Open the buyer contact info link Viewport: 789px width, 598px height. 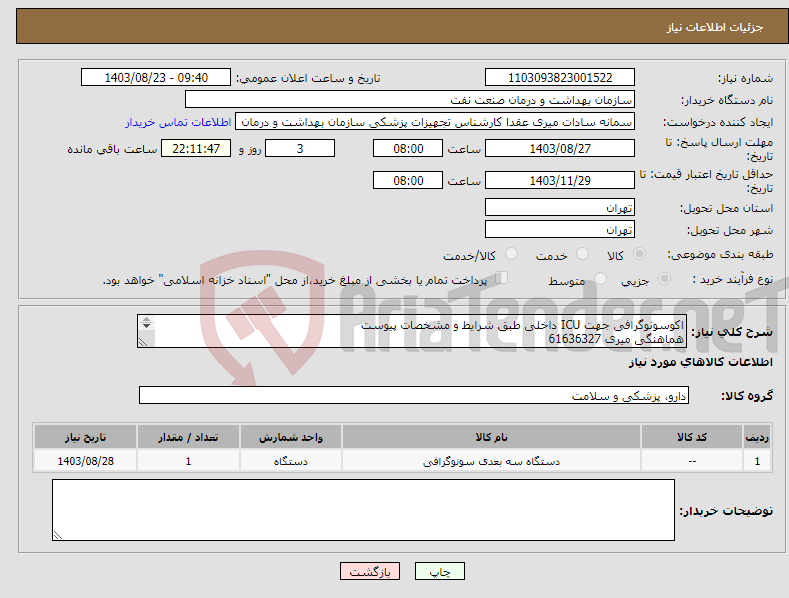[178, 122]
